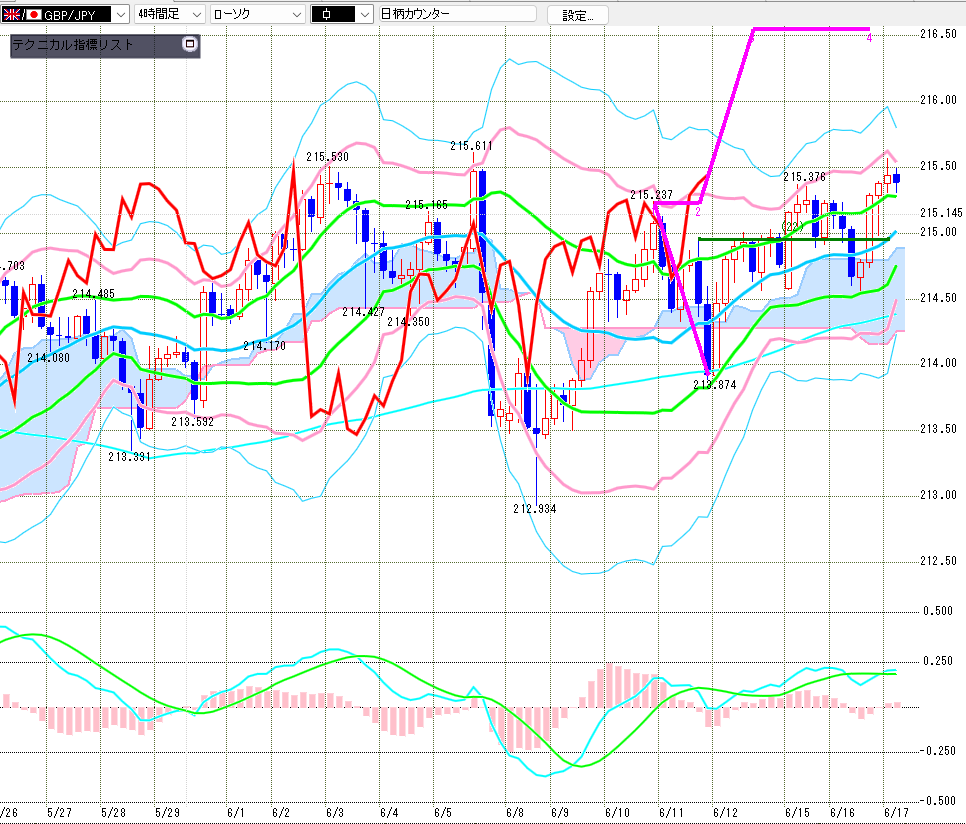Click the 215.145 current price label on axis

(x=941, y=213)
